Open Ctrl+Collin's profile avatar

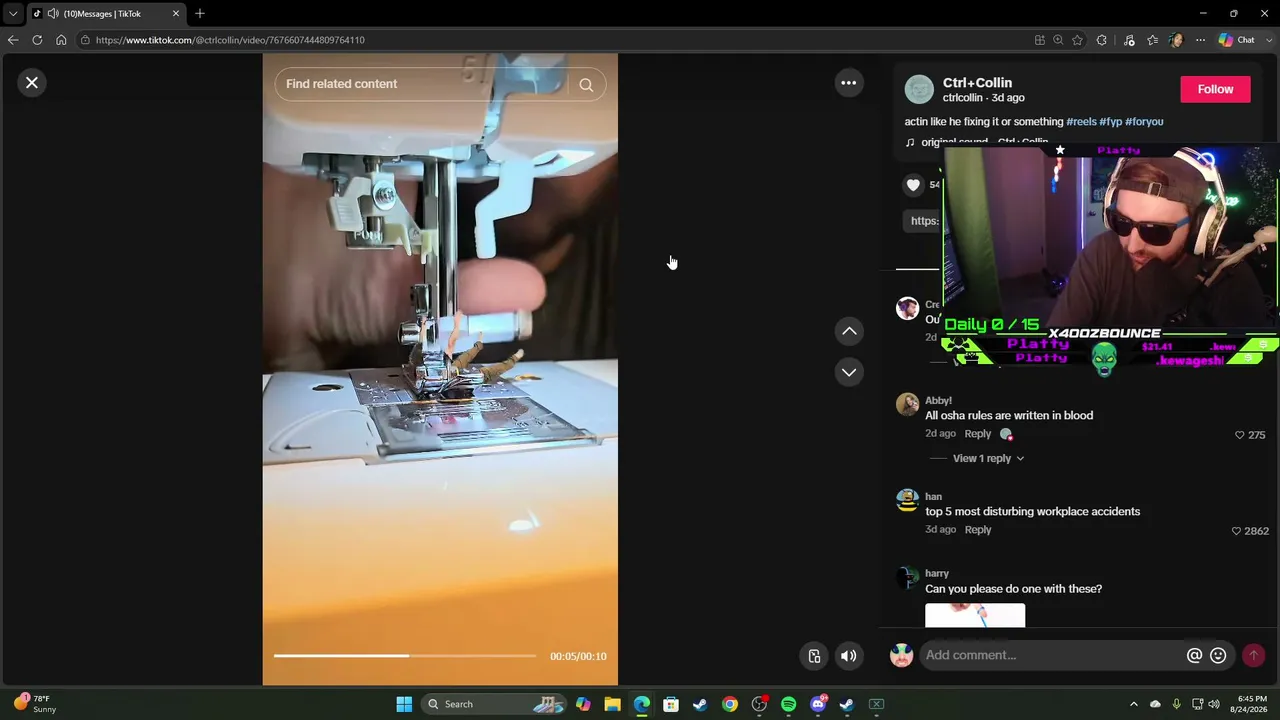click(x=919, y=89)
